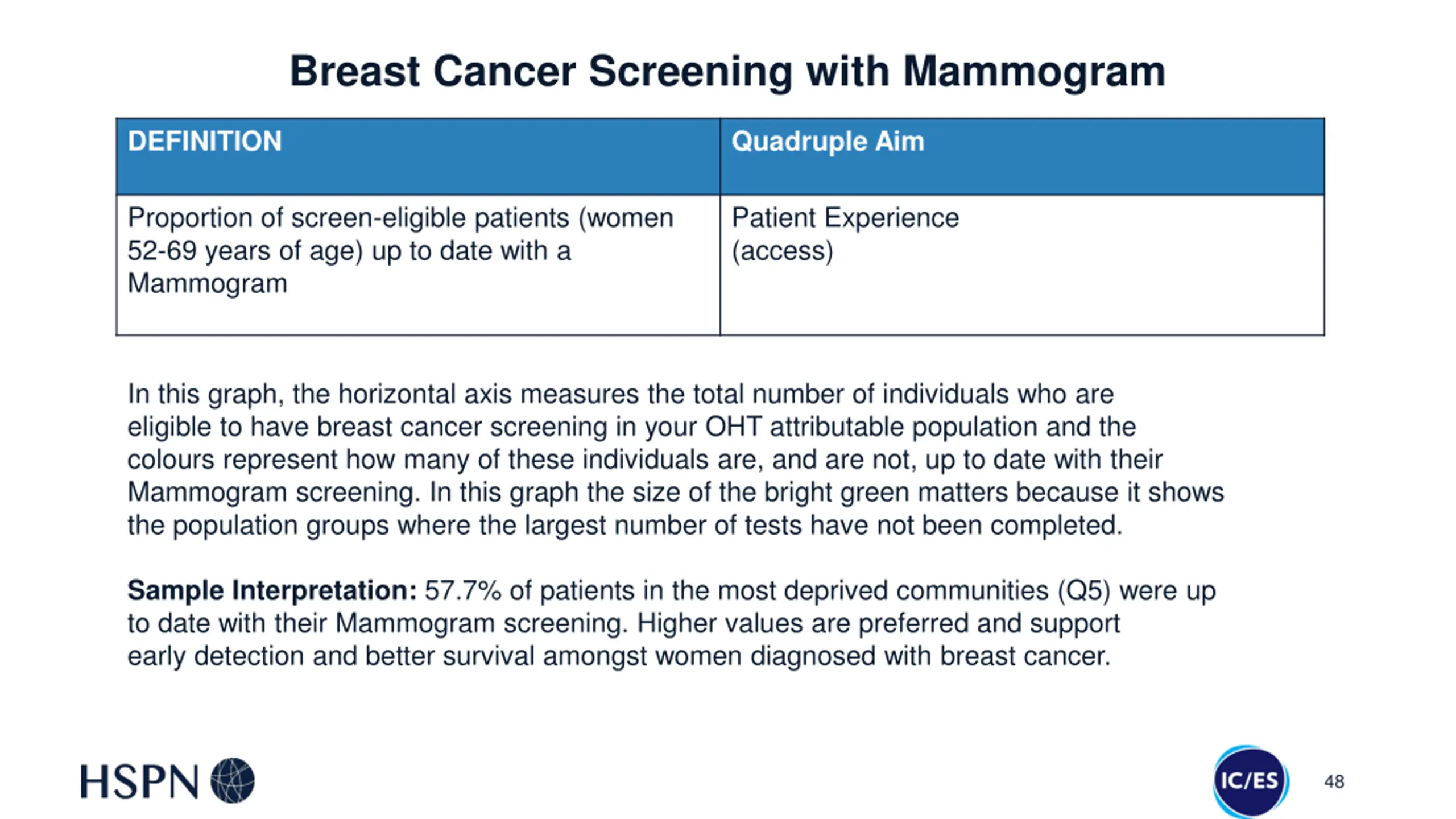
Task: Click the word (access) in table
Action: 782,251
